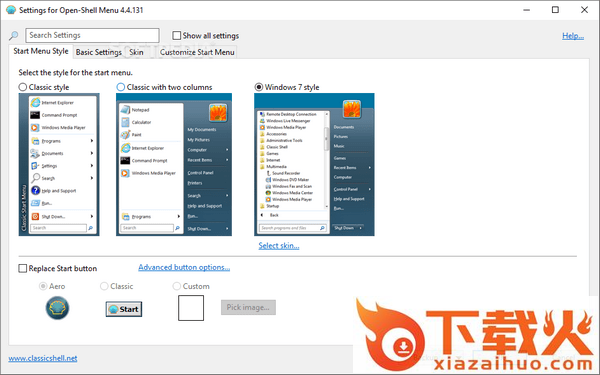
Task: Open Advanced button options link
Action: tap(184, 267)
